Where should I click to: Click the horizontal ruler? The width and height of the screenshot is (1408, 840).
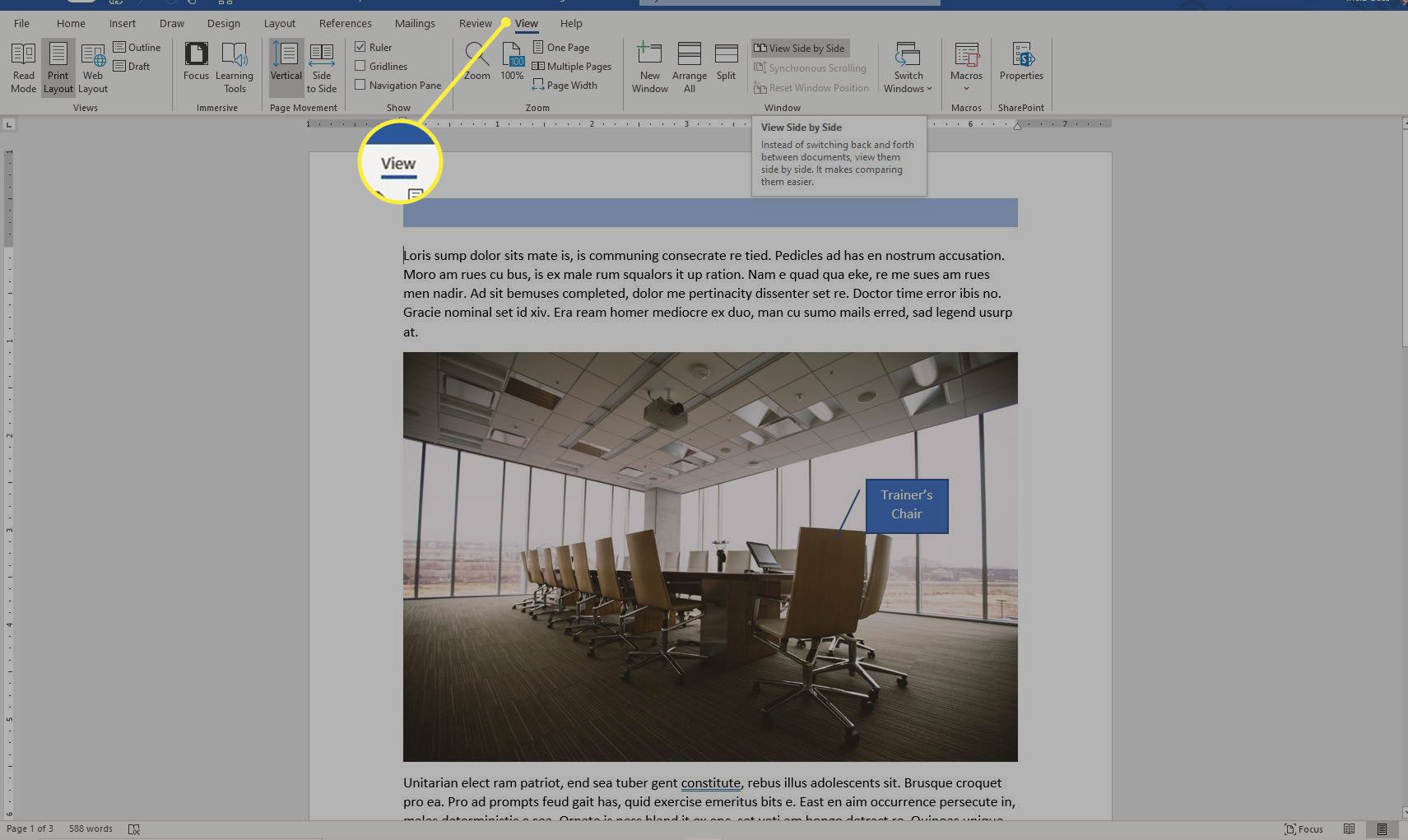710,124
